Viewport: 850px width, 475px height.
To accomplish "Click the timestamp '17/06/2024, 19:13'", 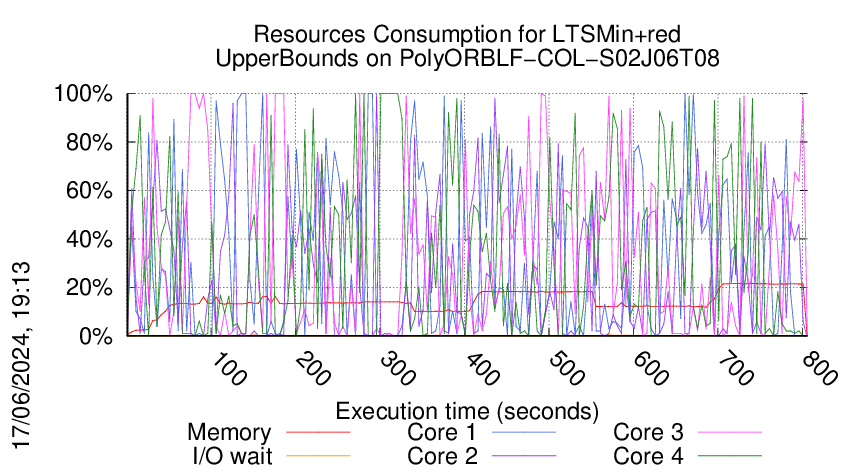I will point(21,356).
